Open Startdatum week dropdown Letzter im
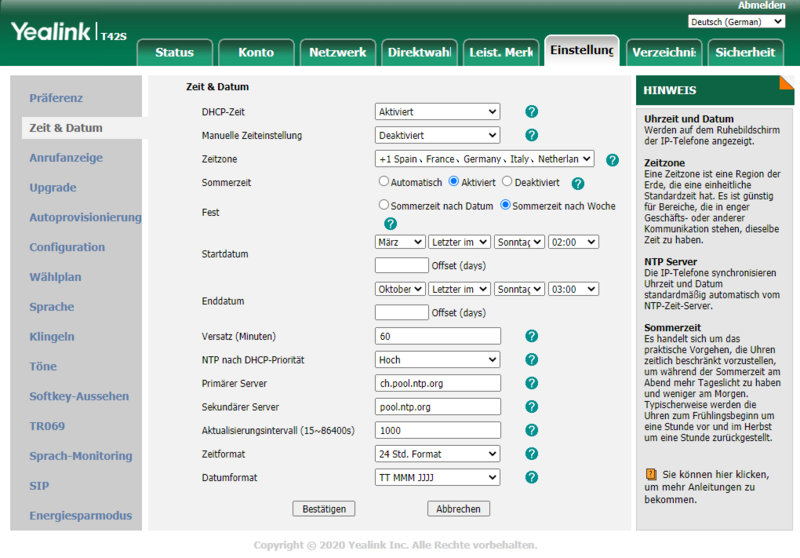 point(460,242)
